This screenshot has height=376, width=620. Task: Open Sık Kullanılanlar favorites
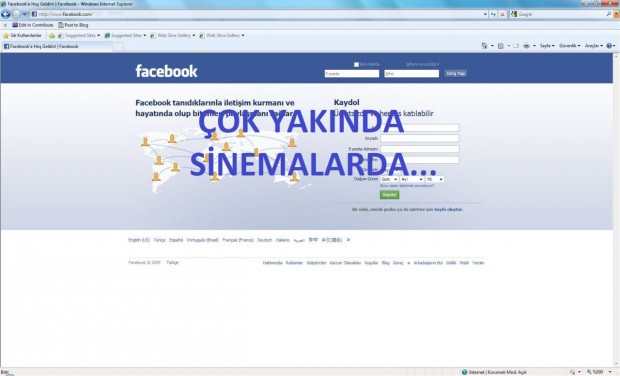pos(22,36)
